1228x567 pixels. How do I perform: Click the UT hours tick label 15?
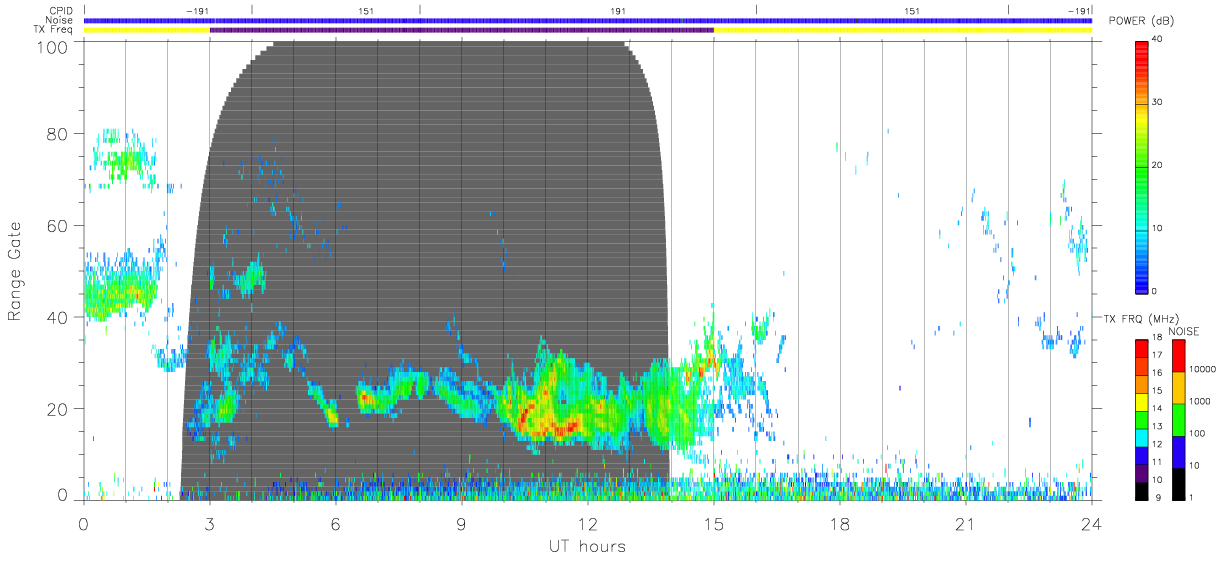[714, 523]
